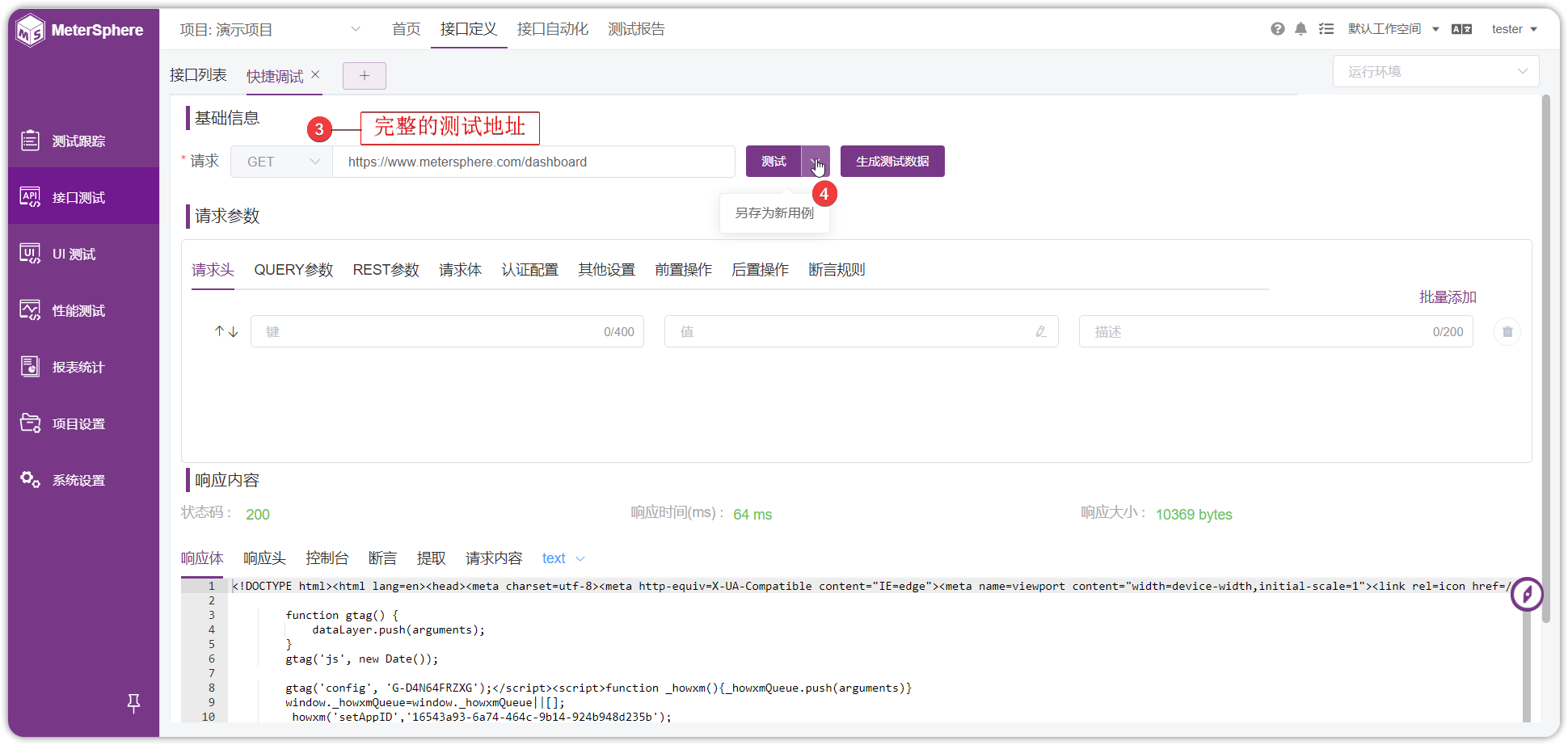Open the help question mark icon
This screenshot has width=1568, height=745.
tap(1278, 29)
